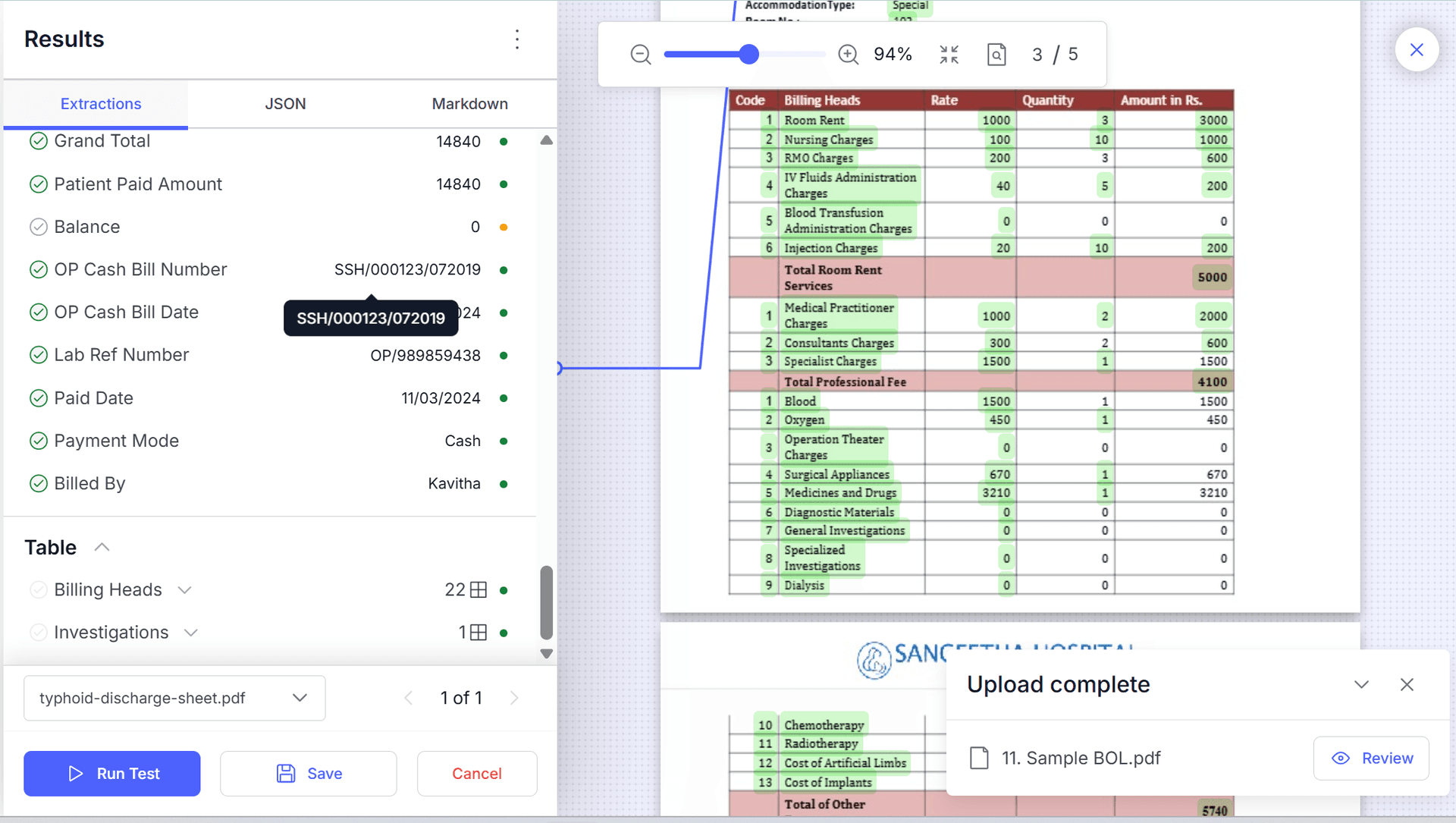Toggle the checkmark circle beside Billed By
Viewport: 1456px width, 823px height.
pyautogui.click(x=38, y=483)
